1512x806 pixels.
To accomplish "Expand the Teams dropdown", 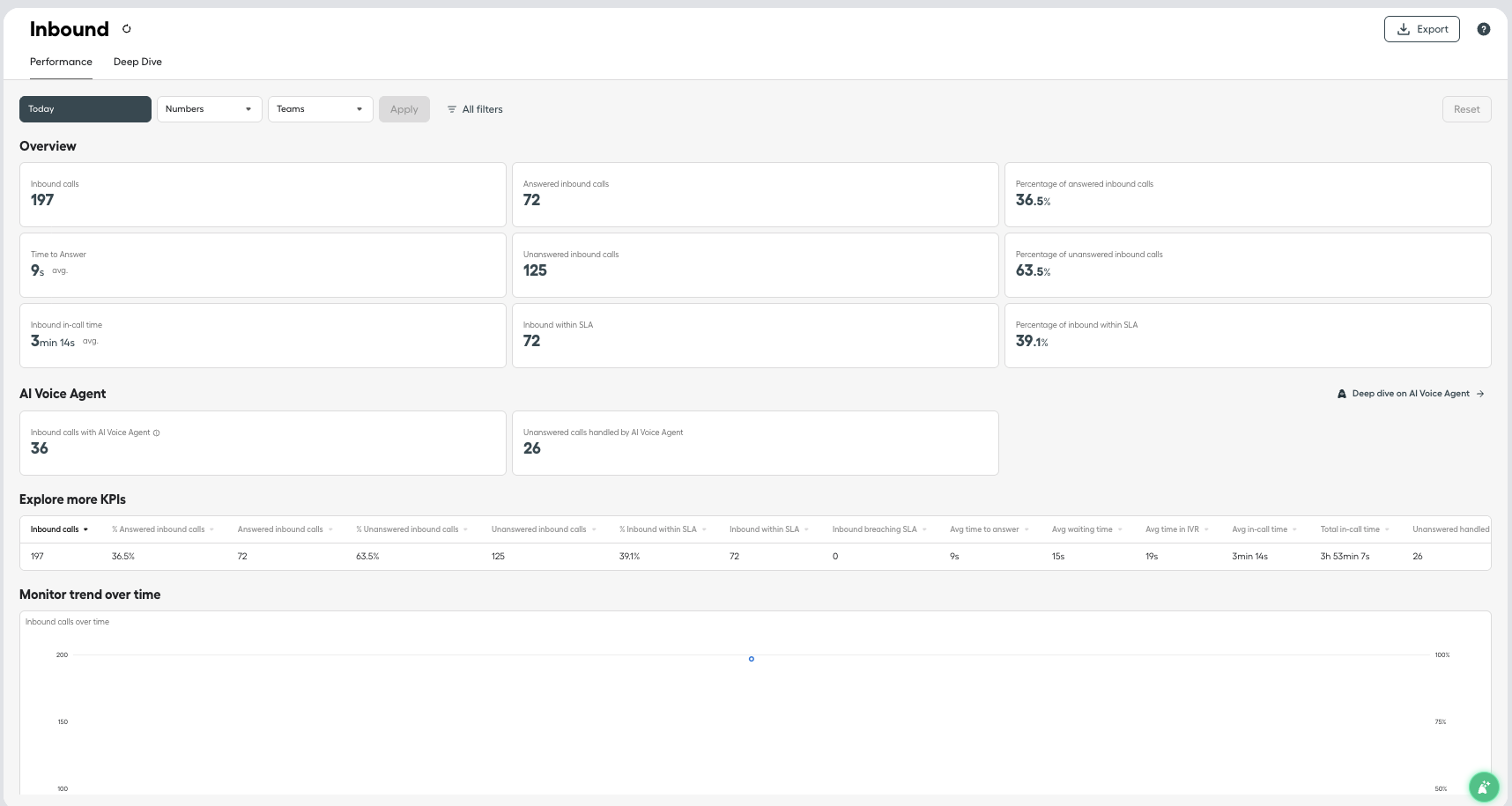I will click(x=321, y=109).
